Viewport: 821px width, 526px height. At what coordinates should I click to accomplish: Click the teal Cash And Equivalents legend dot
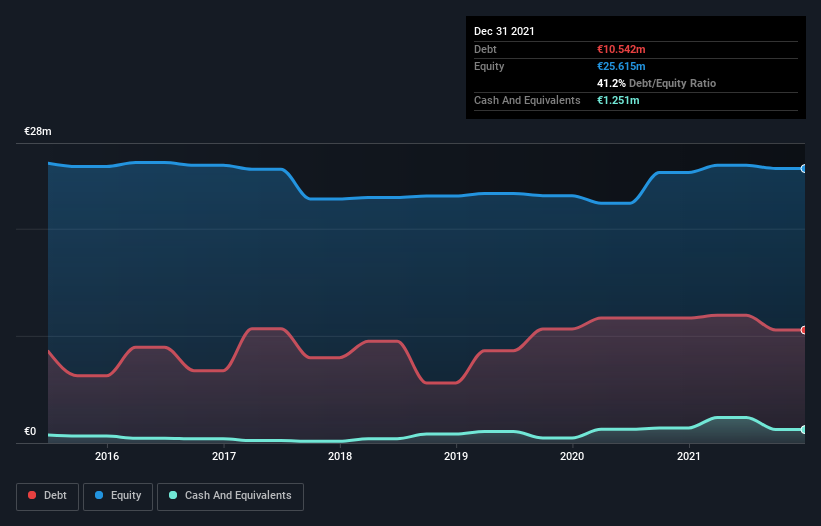[x=173, y=495]
